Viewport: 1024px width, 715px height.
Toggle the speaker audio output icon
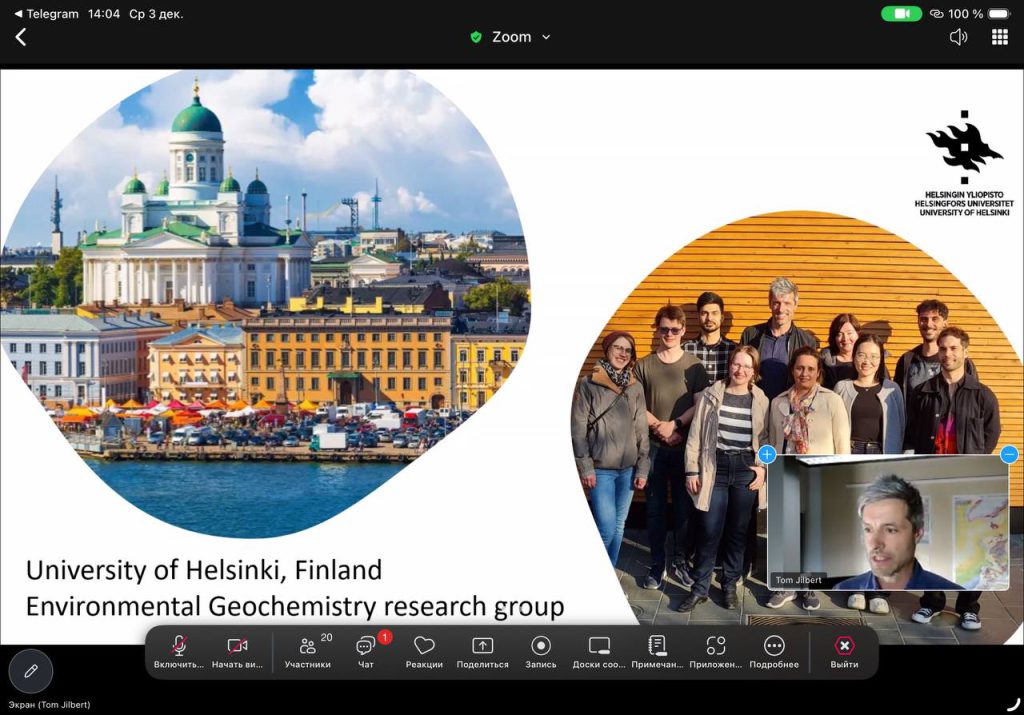tap(958, 37)
